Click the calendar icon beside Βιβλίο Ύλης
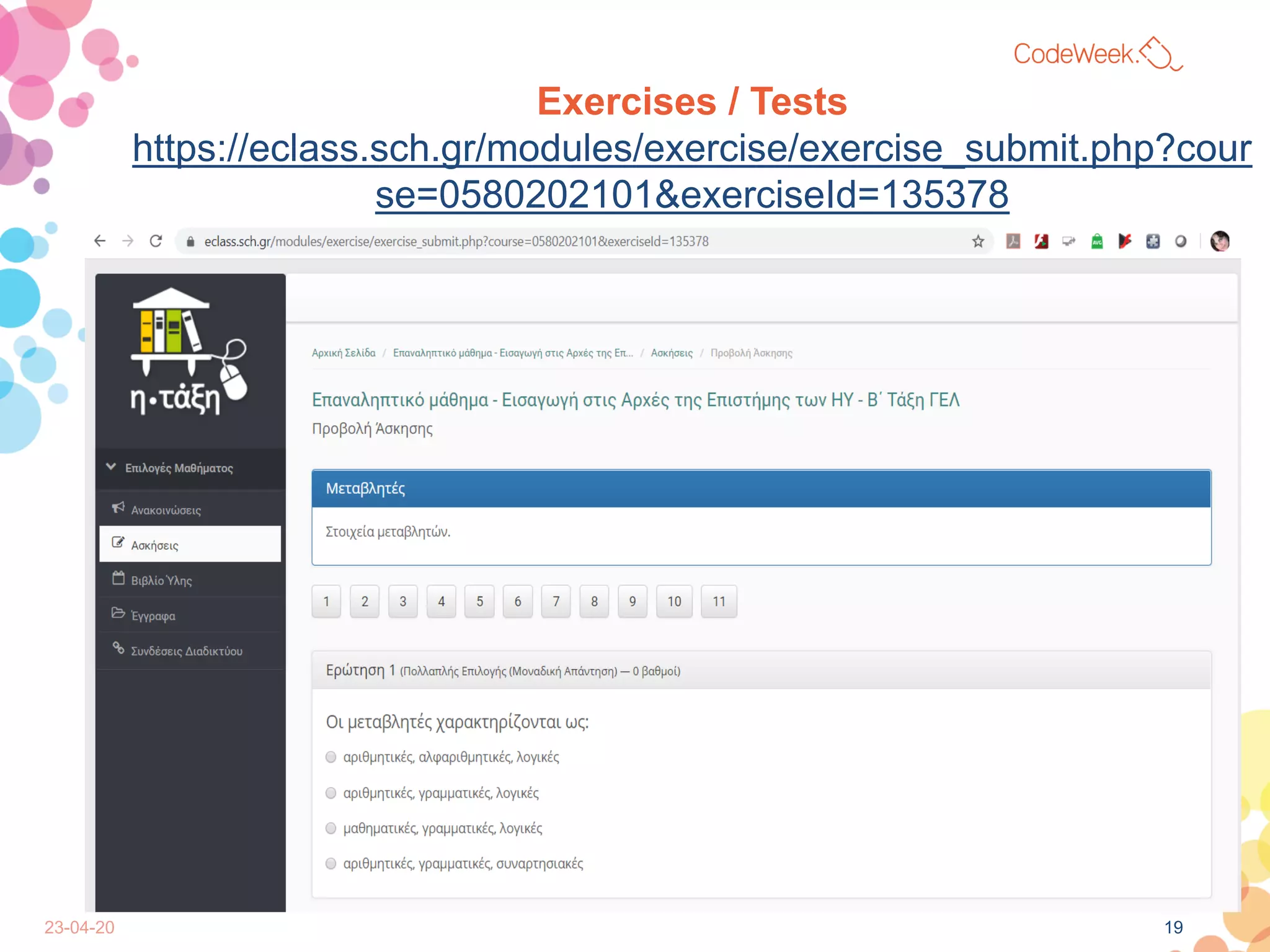 (x=118, y=578)
